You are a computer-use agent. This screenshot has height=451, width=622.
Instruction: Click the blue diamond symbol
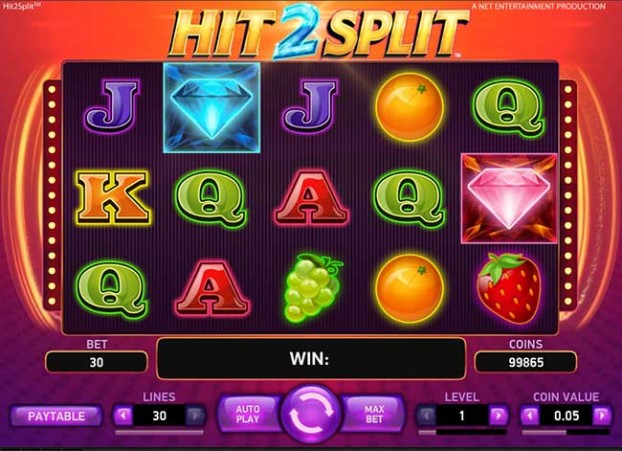(x=212, y=108)
